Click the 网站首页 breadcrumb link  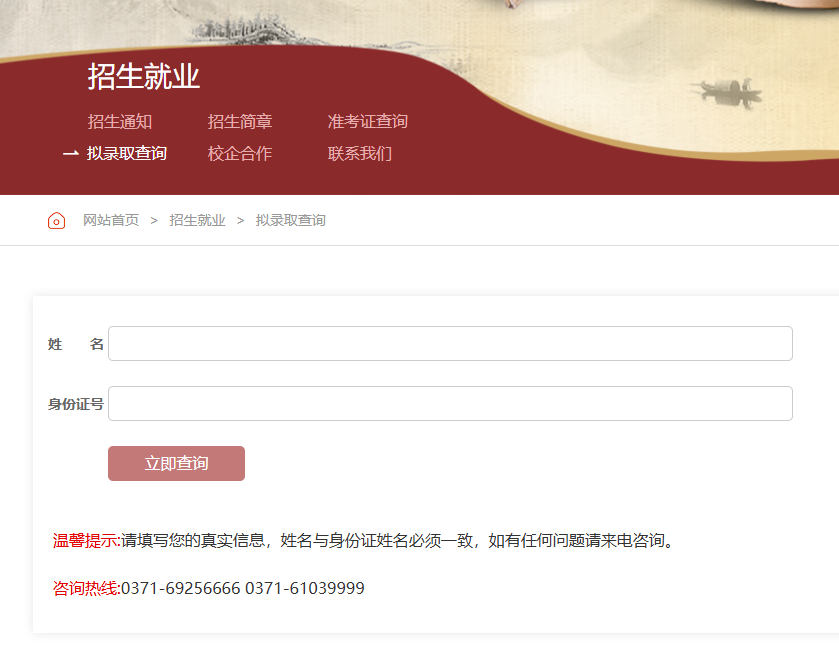111,220
